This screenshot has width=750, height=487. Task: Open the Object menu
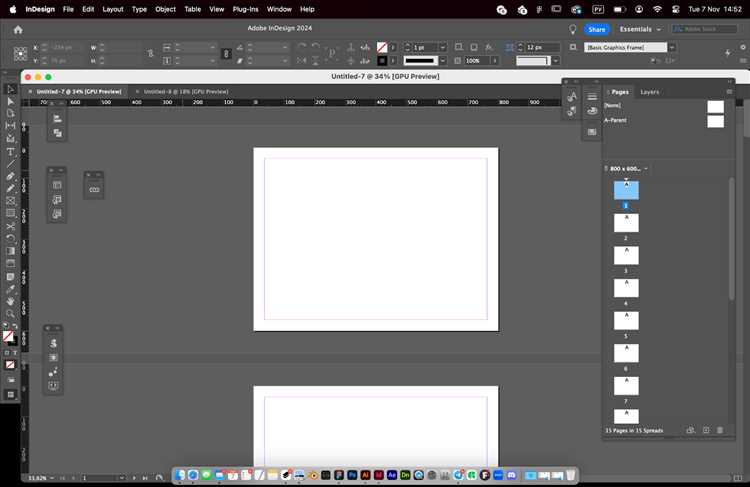click(x=165, y=9)
